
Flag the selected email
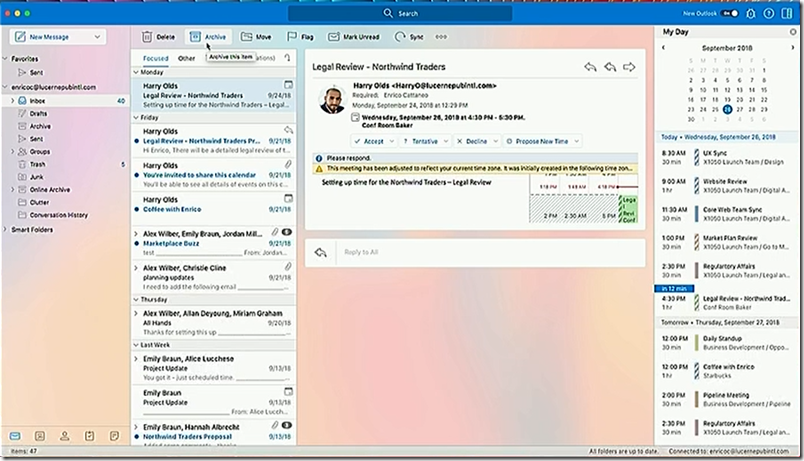(x=300, y=37)
